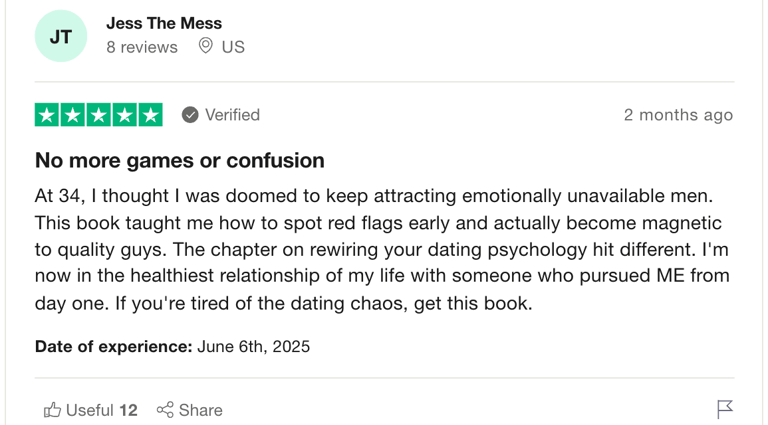Click the Date of experience label
768x425 pixels.
pyautogui.click(x=114, y=347)
